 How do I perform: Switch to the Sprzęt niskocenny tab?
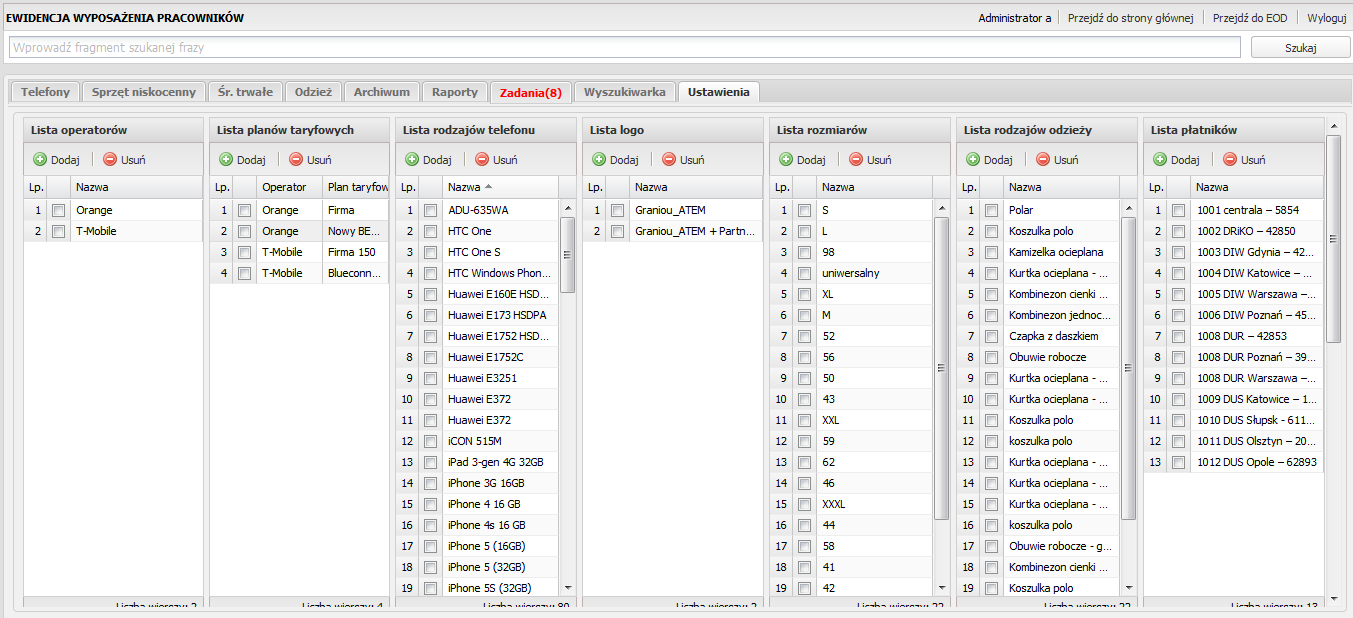pyautogui.click(x=144, y=92)
